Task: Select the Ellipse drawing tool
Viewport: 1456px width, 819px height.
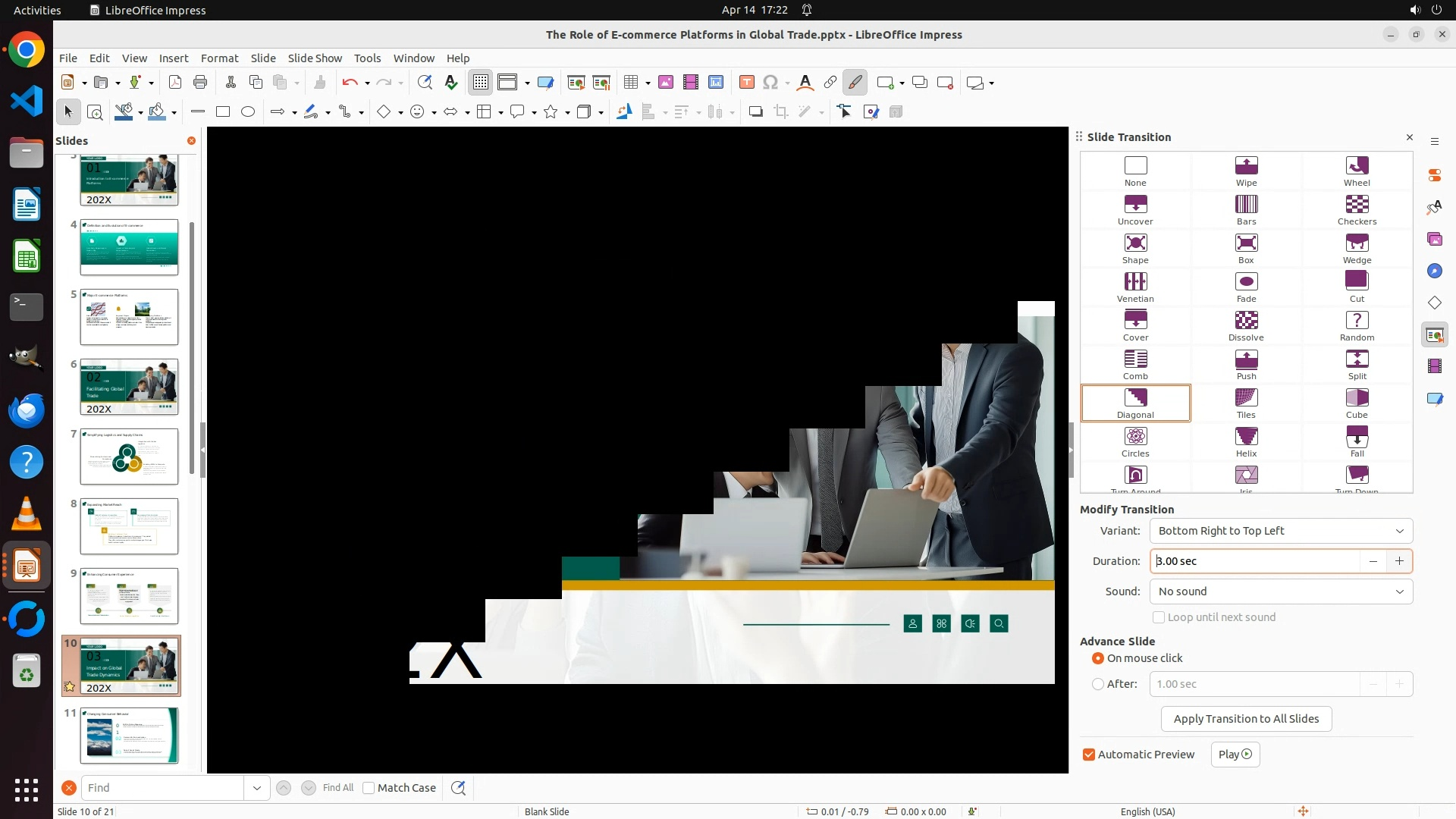Action: 248,111
